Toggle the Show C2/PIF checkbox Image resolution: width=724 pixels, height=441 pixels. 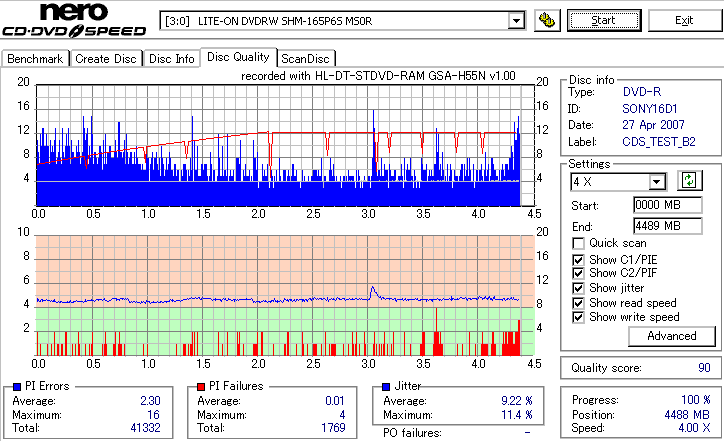pos(578,273)
